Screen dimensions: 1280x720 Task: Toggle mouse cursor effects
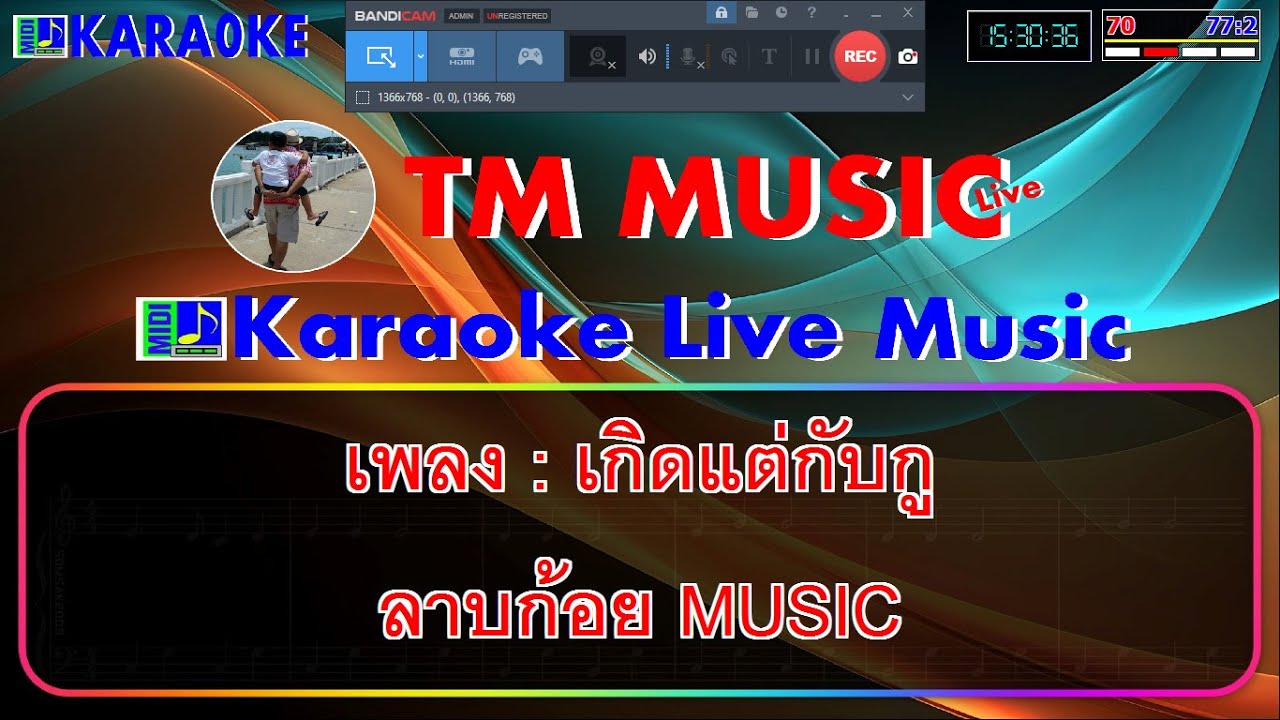(x=730, y=57)
